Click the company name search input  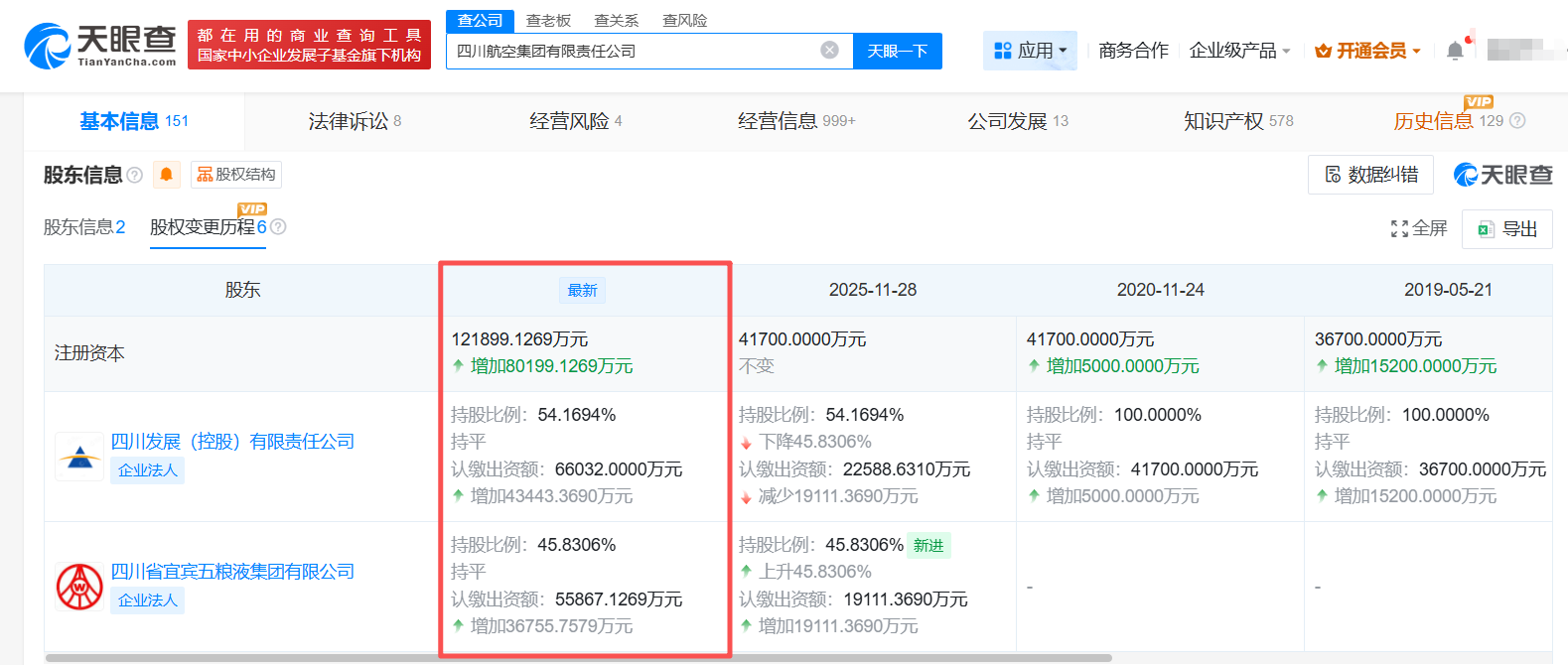pos(636,51)
